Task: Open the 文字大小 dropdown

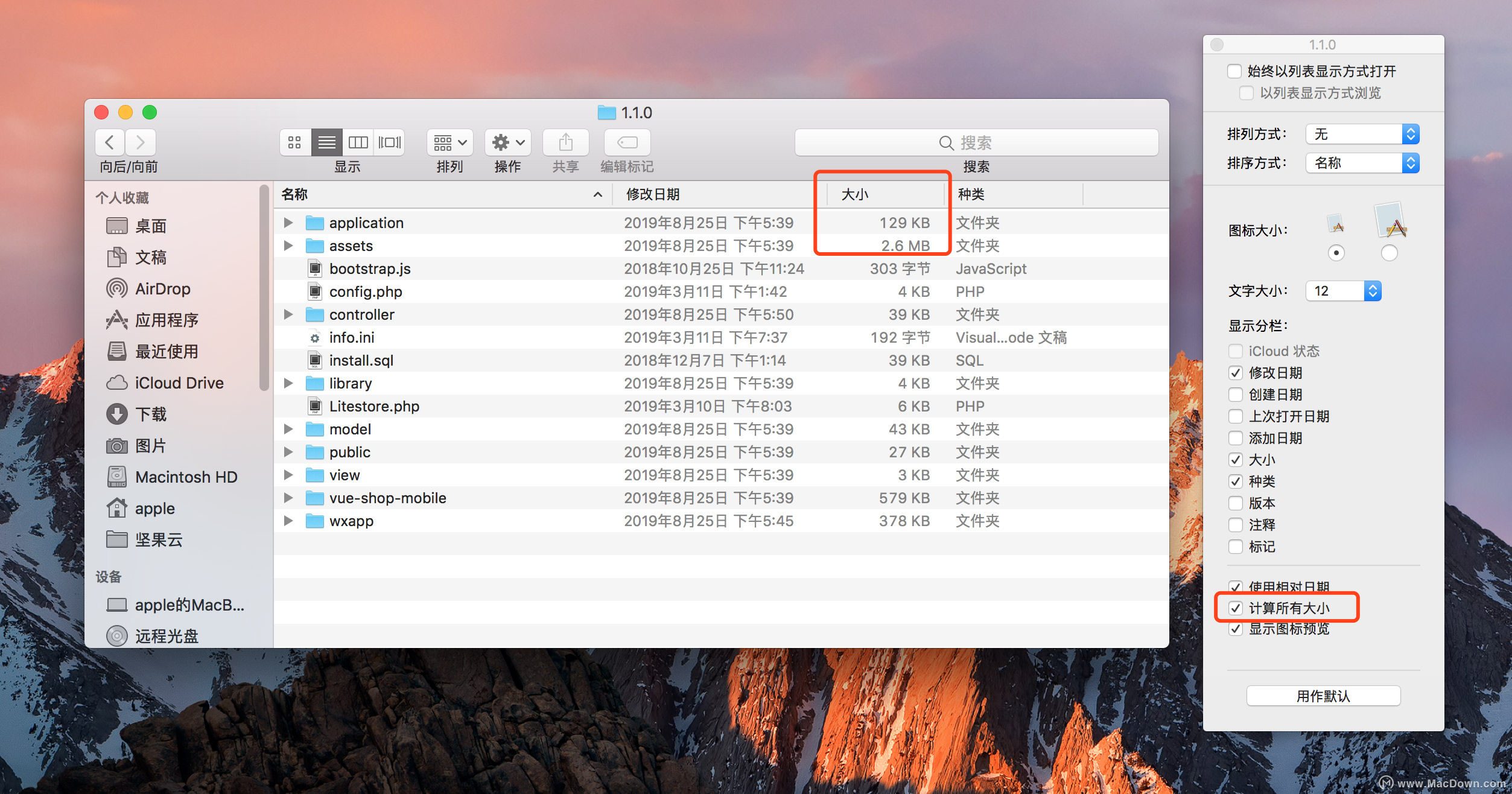Action: [x=1344, y=291]
